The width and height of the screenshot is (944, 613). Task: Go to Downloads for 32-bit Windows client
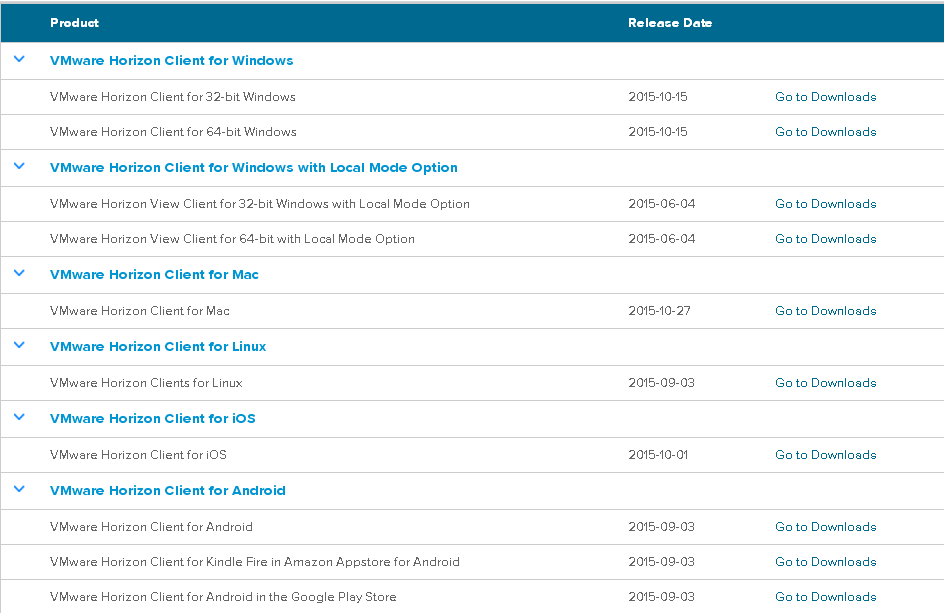(825, 96)
